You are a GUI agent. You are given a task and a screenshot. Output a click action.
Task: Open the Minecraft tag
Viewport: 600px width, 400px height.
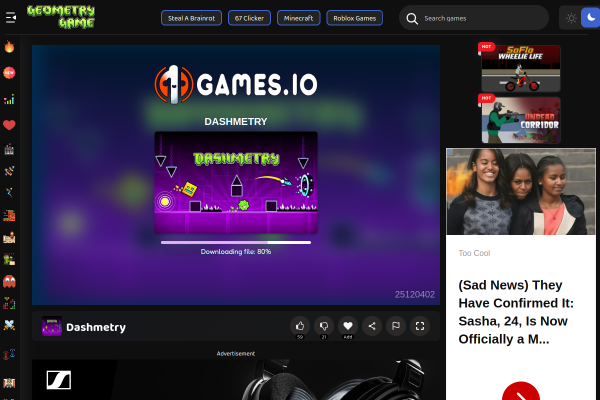pos(298,18)
